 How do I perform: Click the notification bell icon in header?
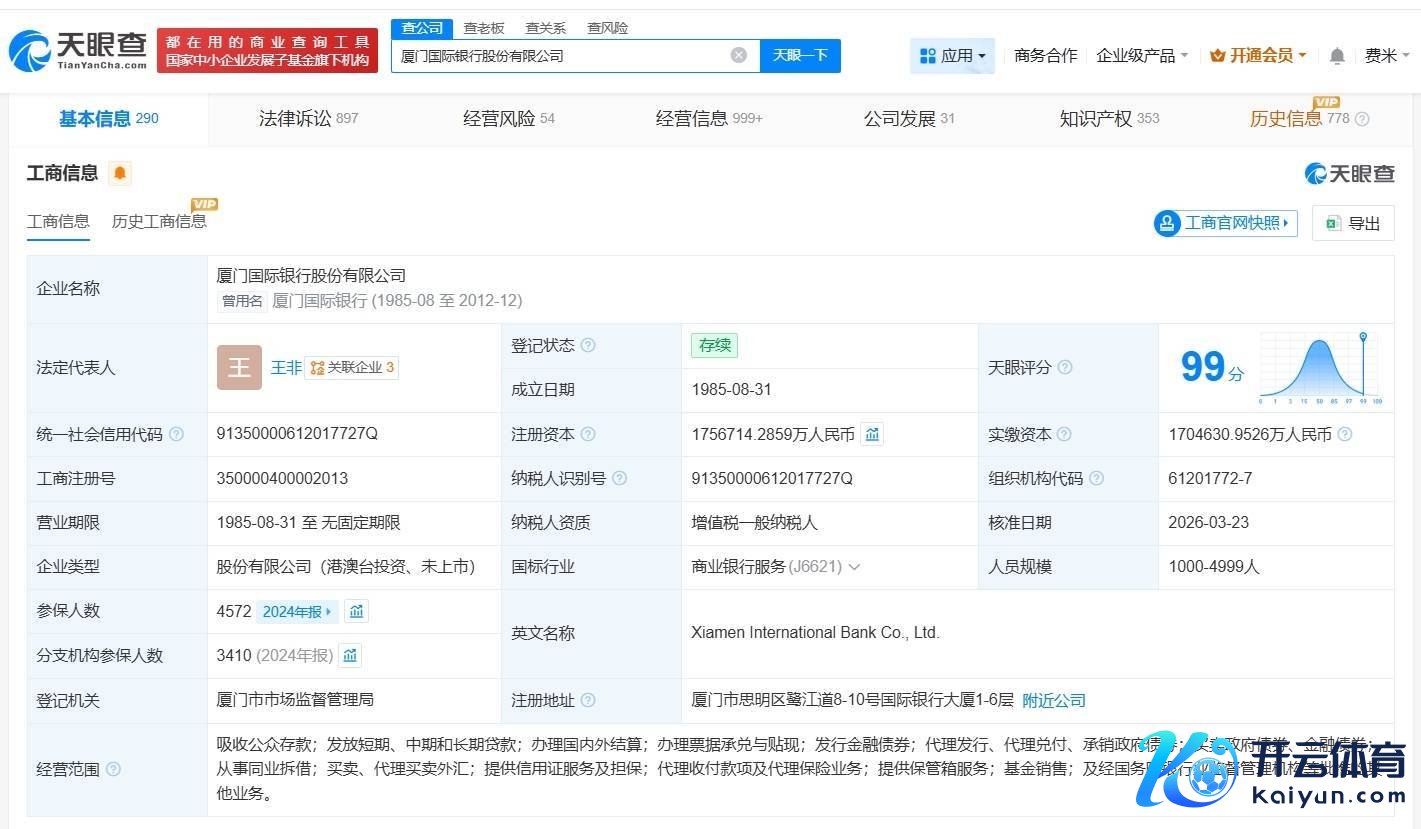point(1337,56)
